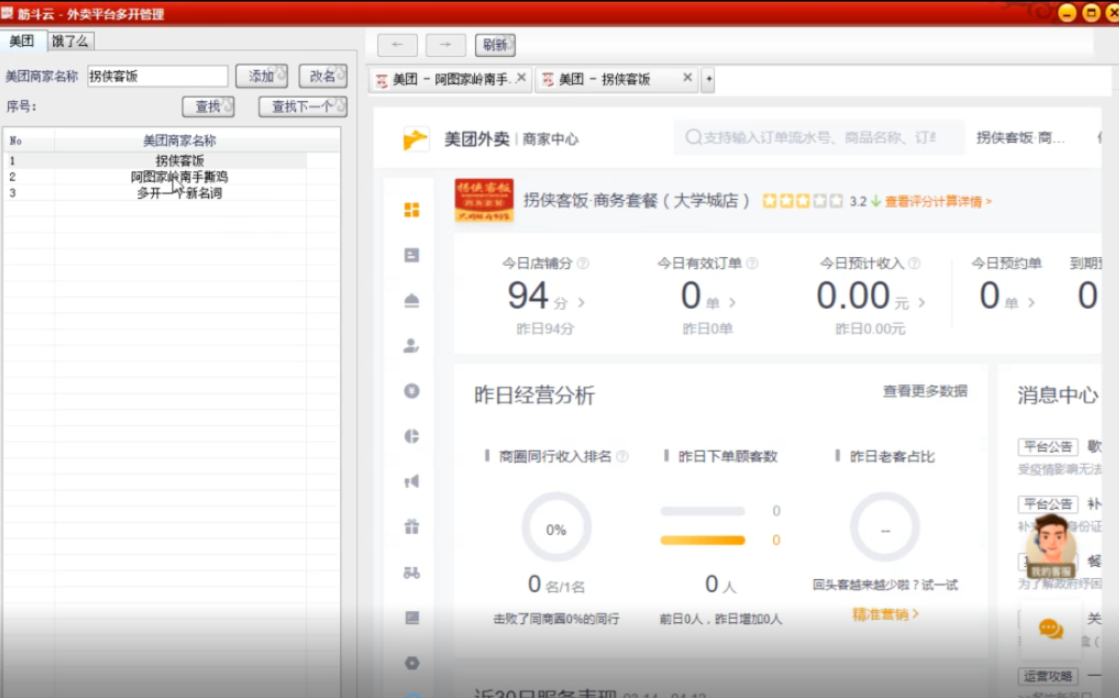Image resolution: width=1119 pixels, height=698 pixels.
Task: Switch to the 饿了么 platform tab
Action: [70, 41]
